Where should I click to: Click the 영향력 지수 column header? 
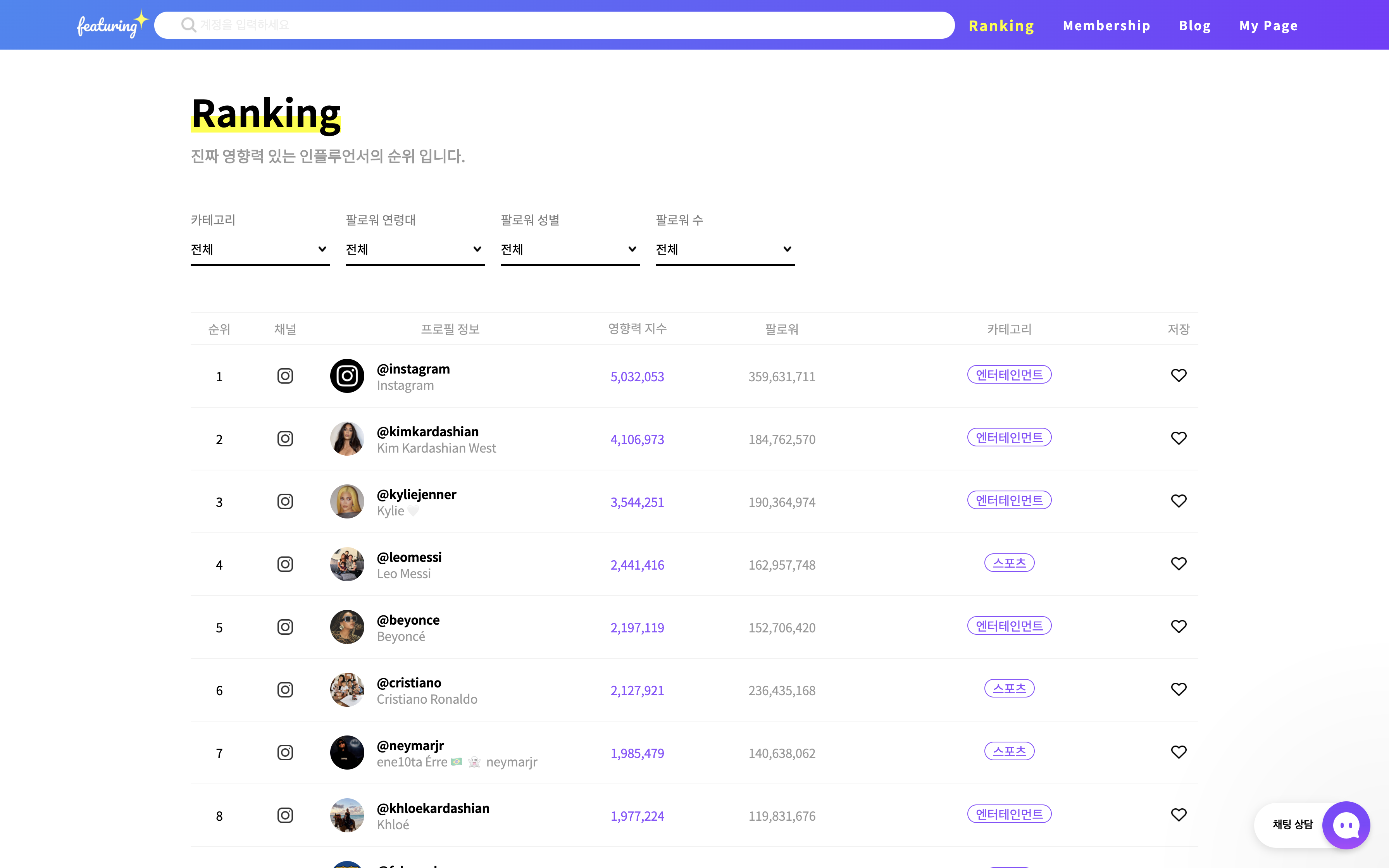pyautogui.click(x=637, y=329)
